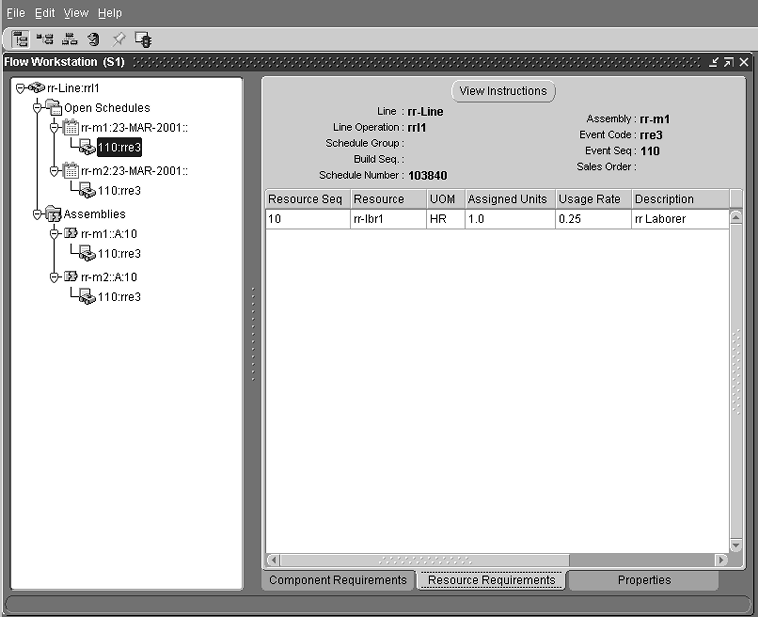Click the table's scroll up arrow
The height and width of the screenshot is (617, 758).
click(736, 217)
